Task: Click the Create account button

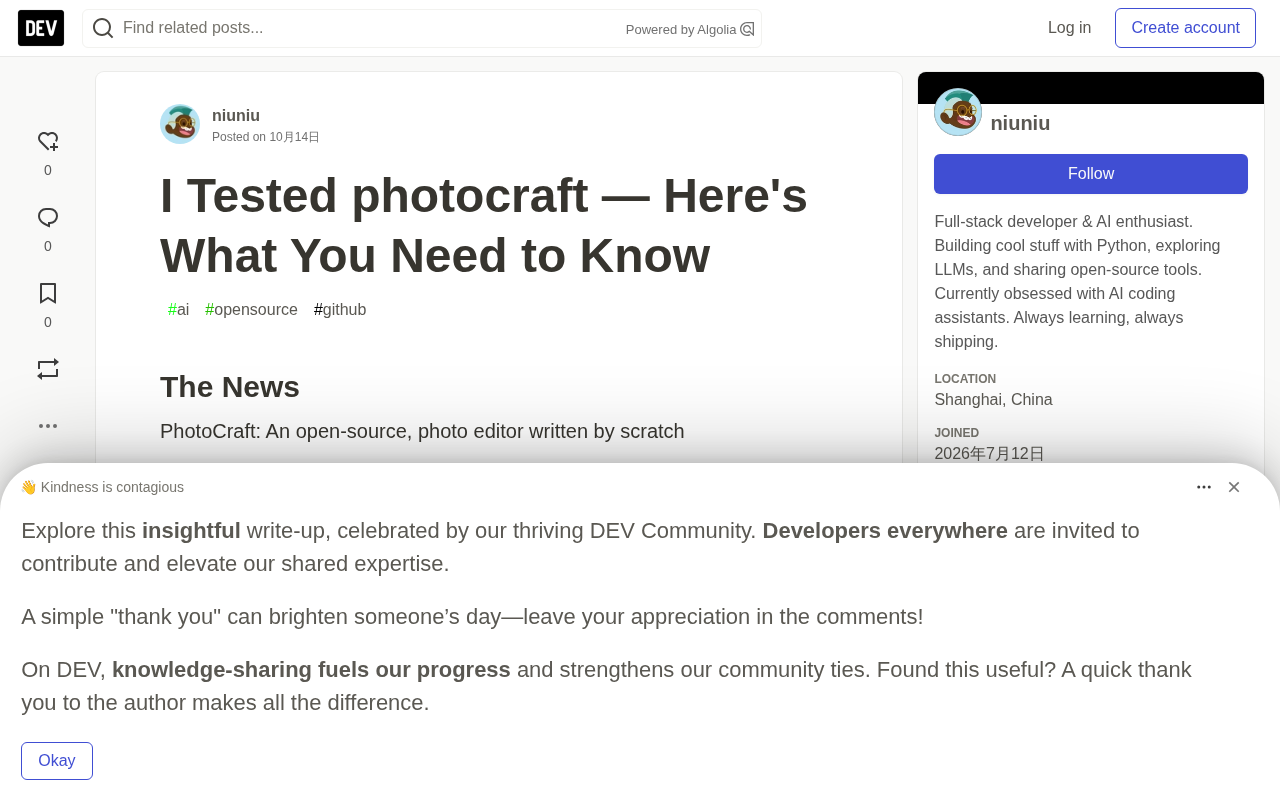Action: (1185, 28)
